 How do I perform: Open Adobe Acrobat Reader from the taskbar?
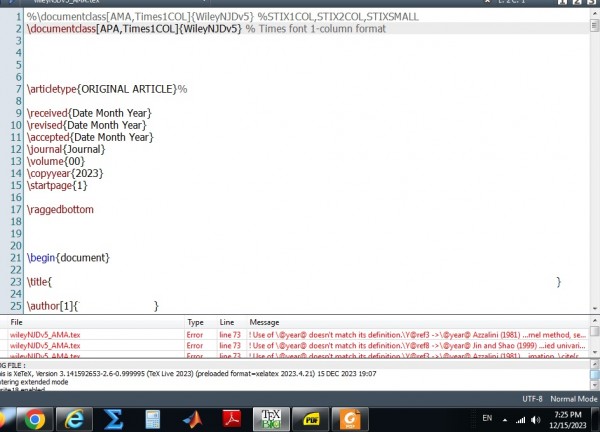[x=230, y=418]
